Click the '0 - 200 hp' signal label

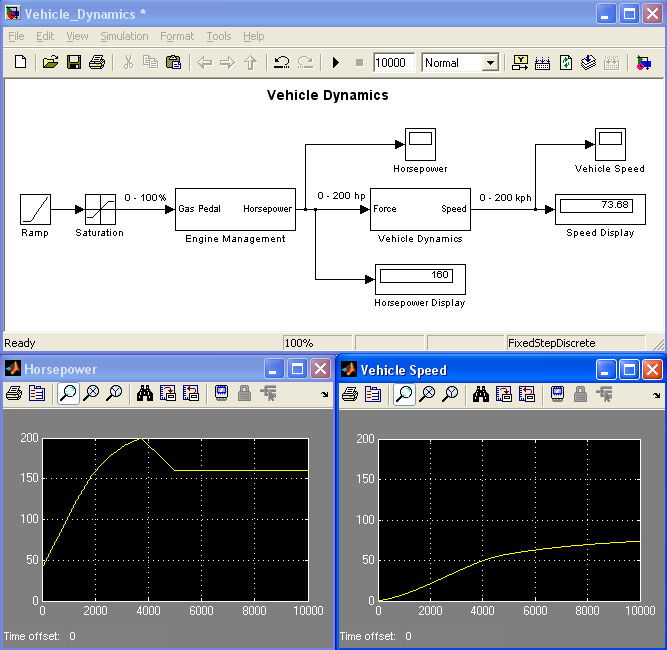coord(342,196)
